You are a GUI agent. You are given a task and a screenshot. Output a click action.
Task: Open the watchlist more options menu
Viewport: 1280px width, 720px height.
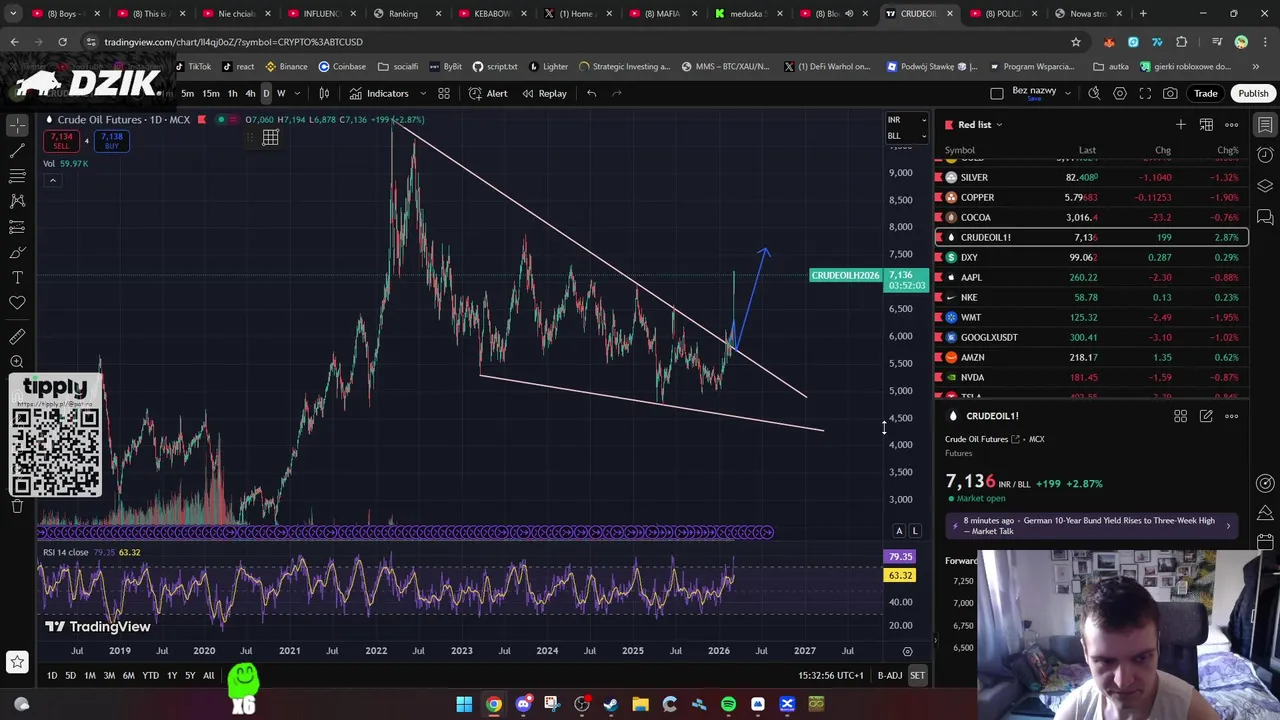point(1232,125)
